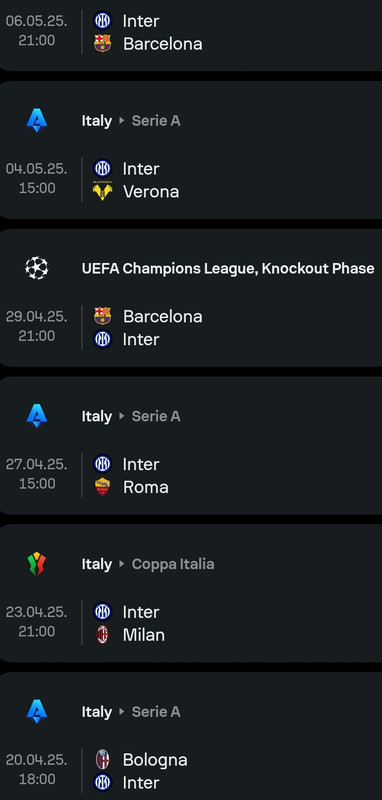Open UEFA Champions League Knockout Phase heading
The image size is (382, 800).
coord(228,268)
